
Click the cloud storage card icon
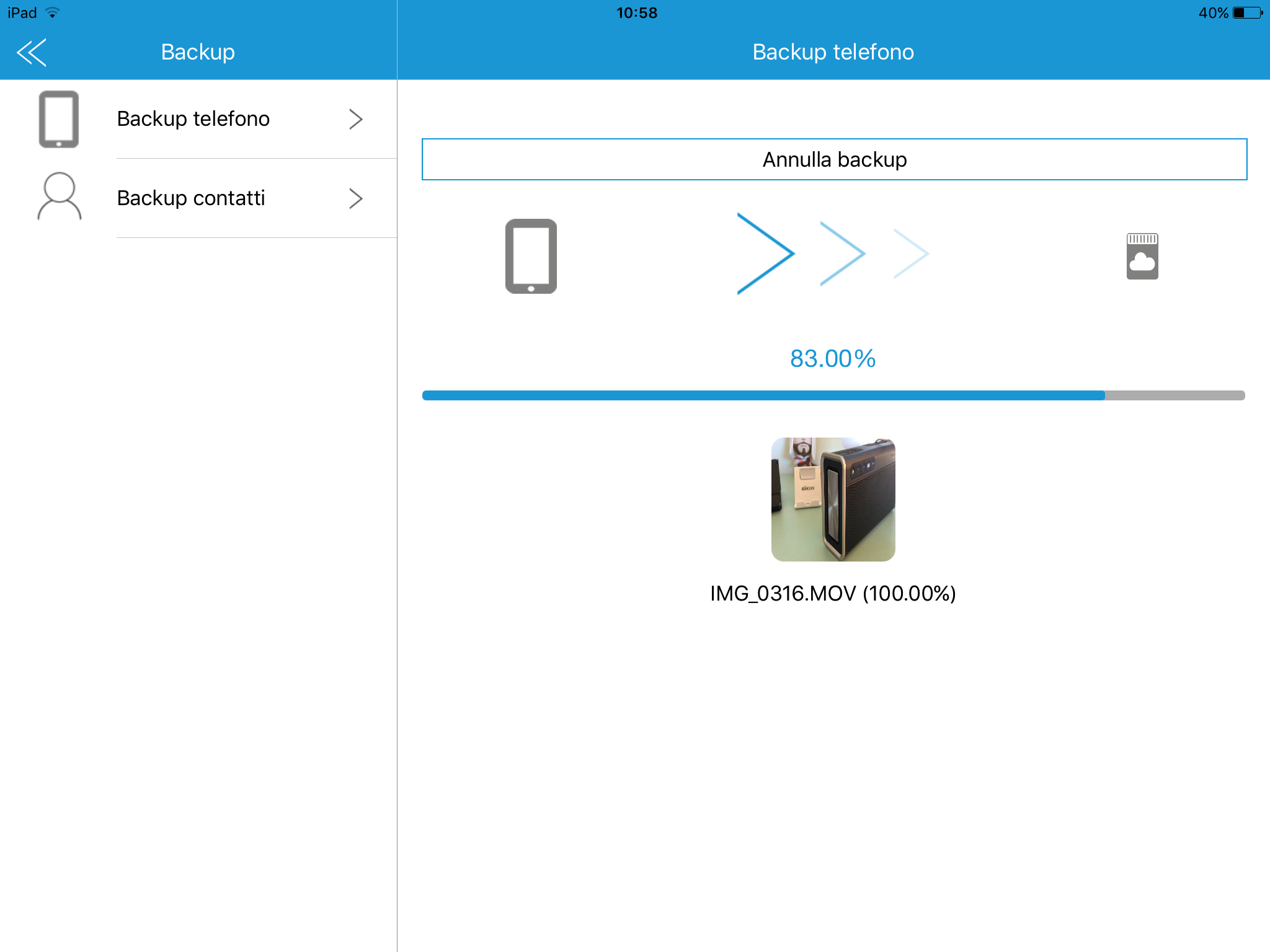tap(1142, 256)
